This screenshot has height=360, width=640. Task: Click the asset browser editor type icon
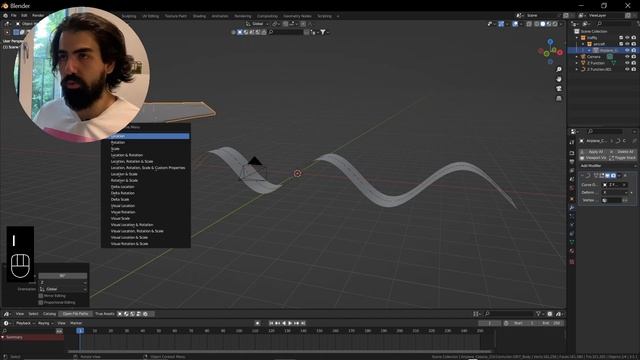pos(7,314)
